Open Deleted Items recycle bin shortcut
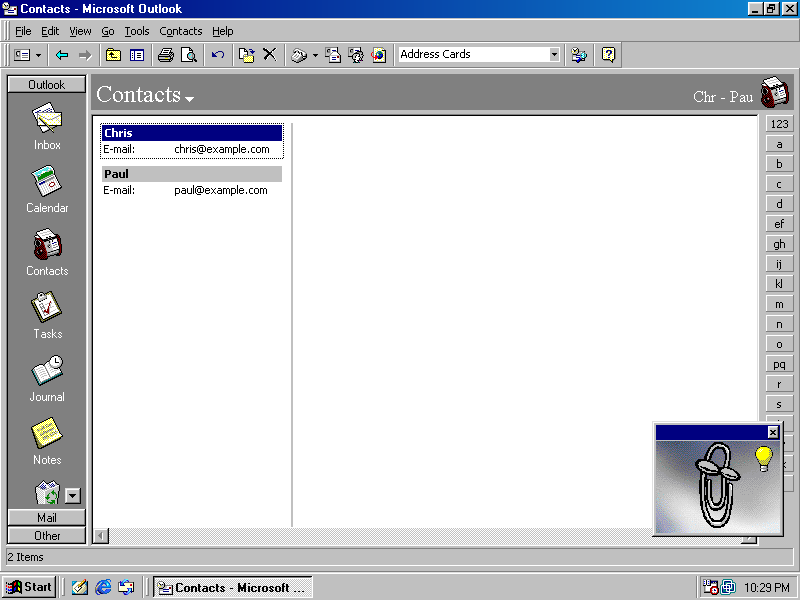 pos(47,492)
